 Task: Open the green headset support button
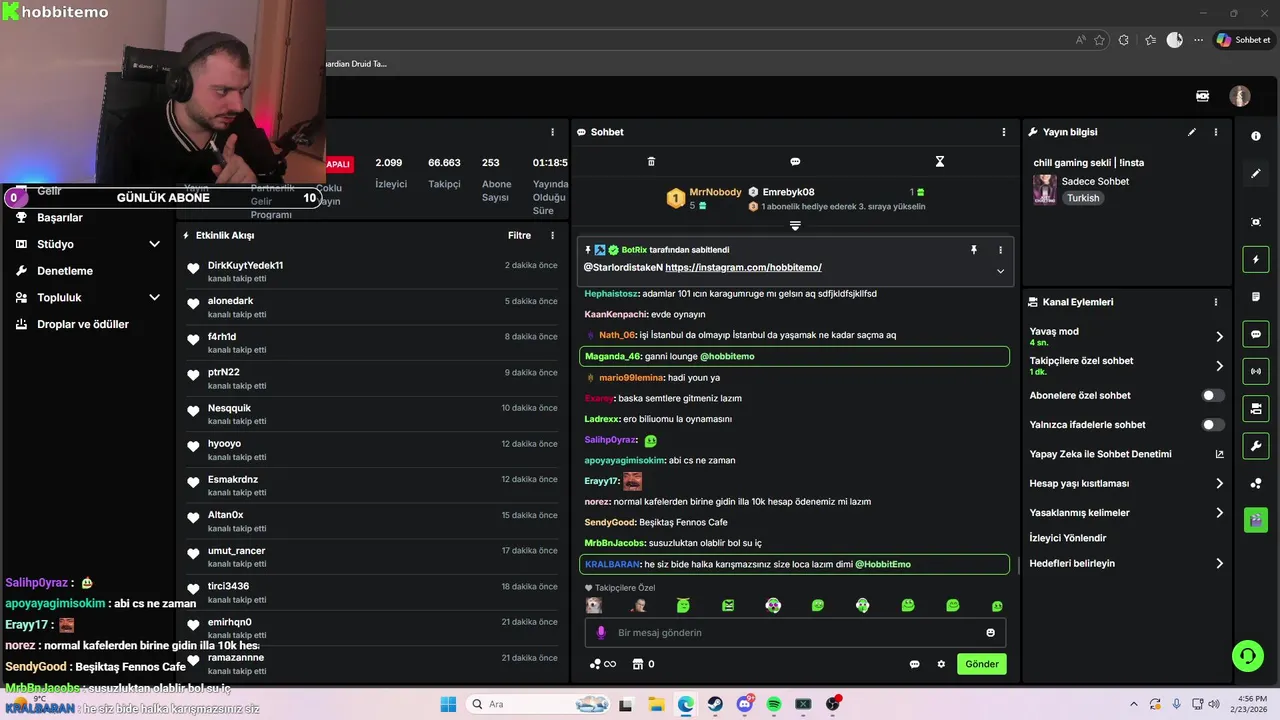point(1247,656)
